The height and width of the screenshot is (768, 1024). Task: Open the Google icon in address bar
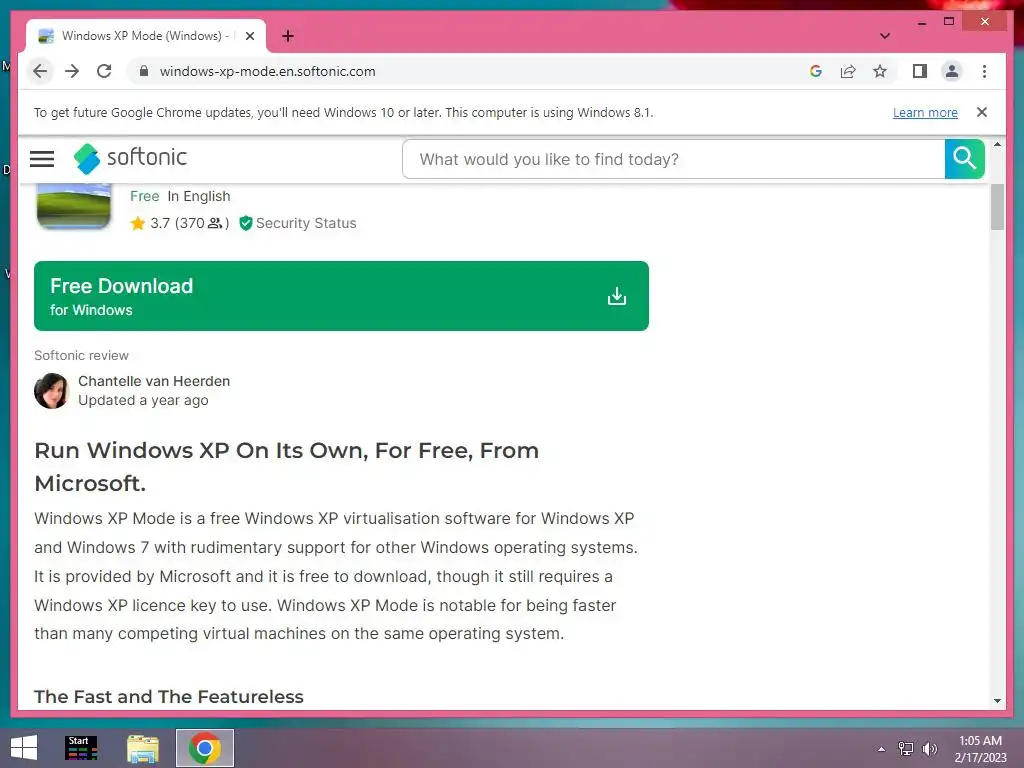coord(816,71)
